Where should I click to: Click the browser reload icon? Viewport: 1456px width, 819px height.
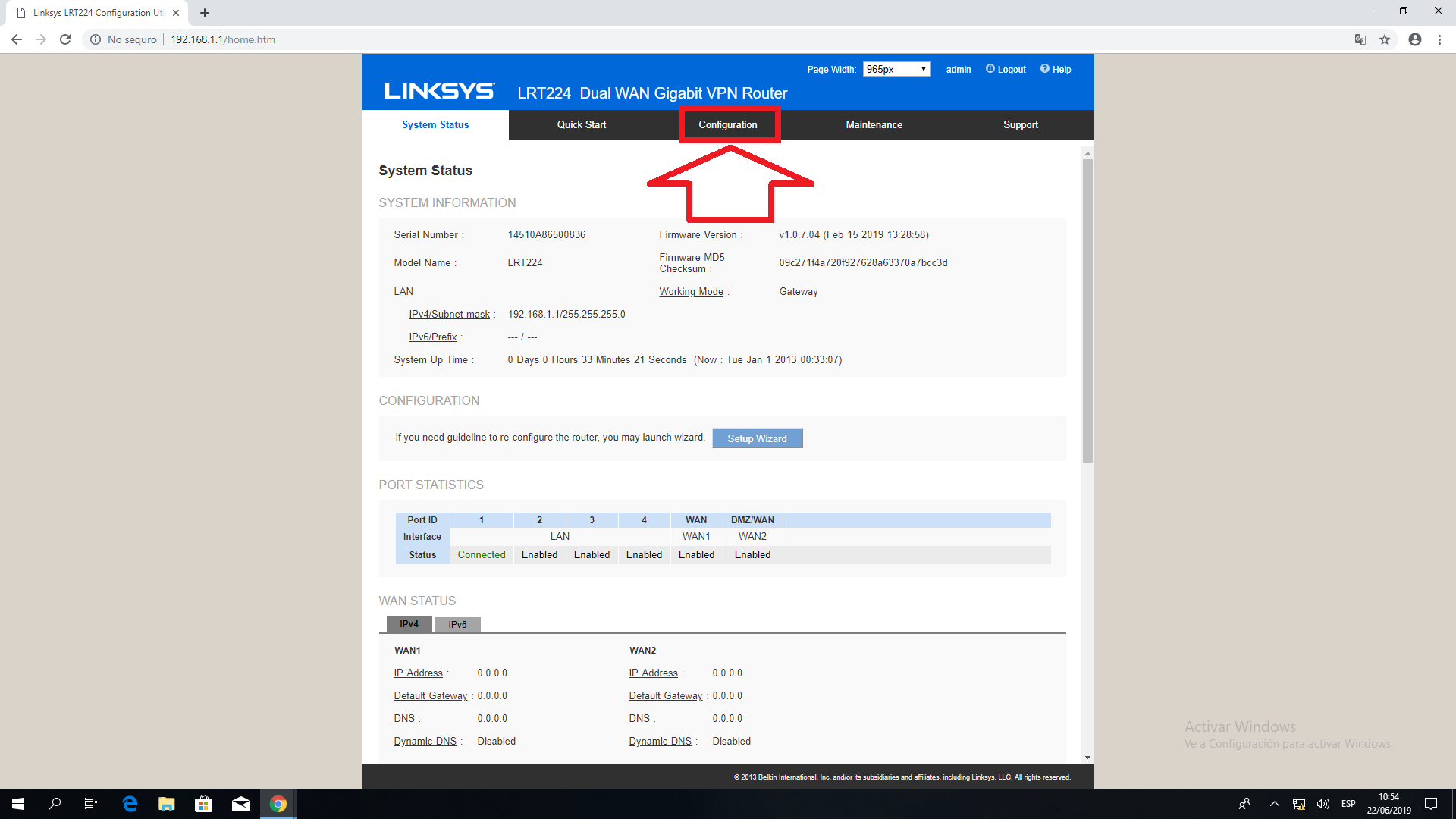(x=65, y=39)
